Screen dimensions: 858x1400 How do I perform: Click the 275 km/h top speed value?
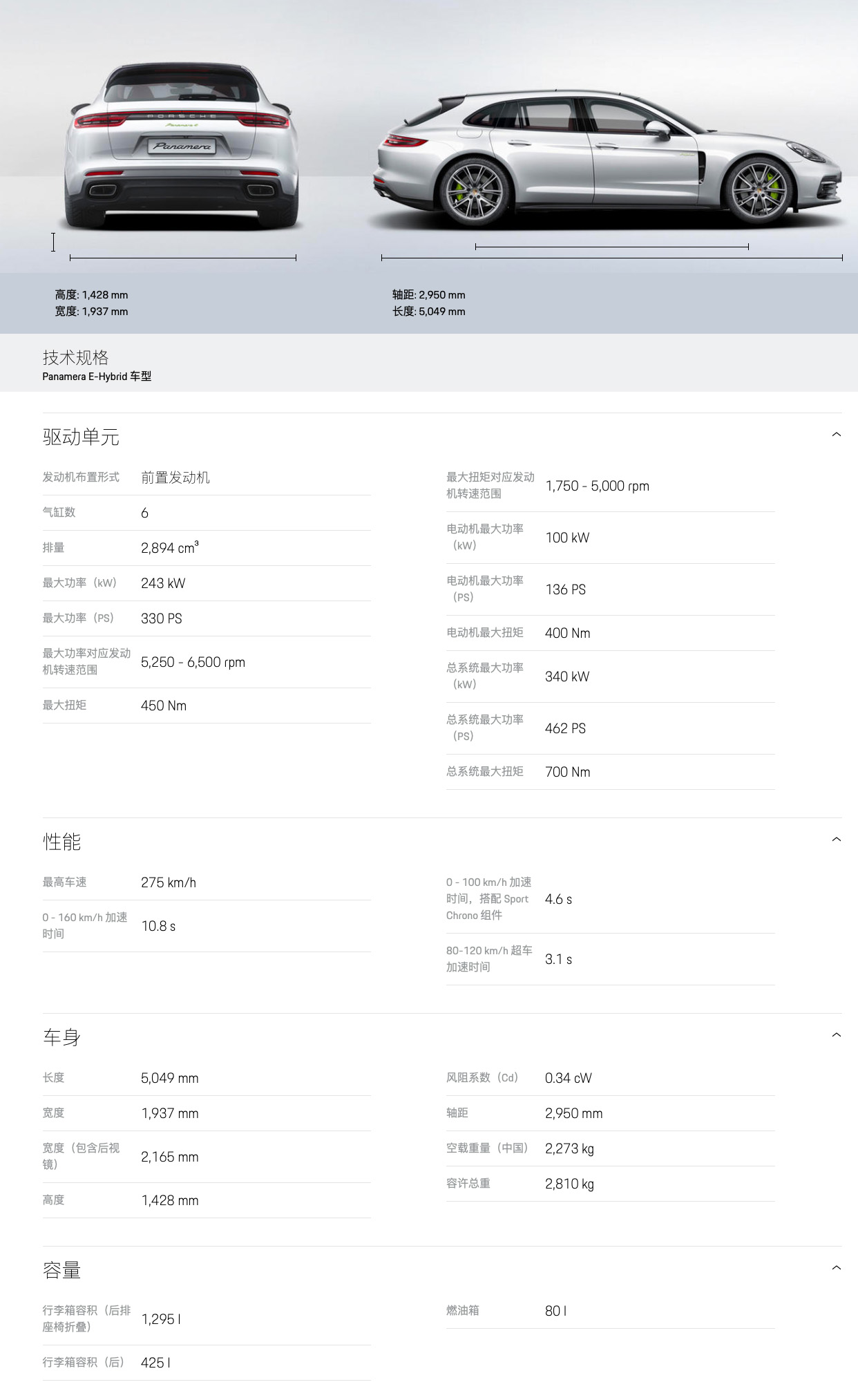click(169, 882)
